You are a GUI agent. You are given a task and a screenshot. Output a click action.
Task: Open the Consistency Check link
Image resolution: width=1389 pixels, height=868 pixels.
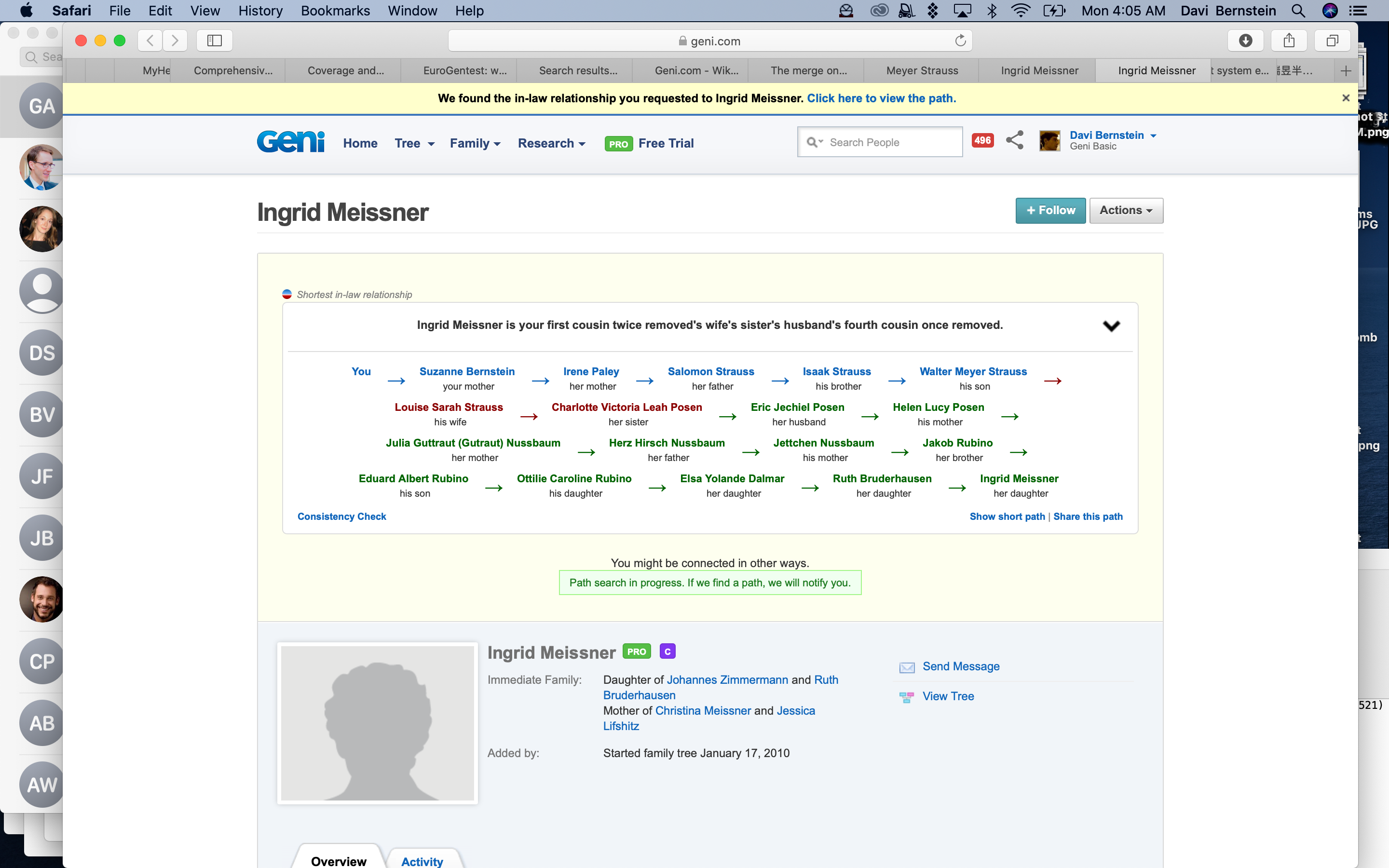[x=341, y=516]
